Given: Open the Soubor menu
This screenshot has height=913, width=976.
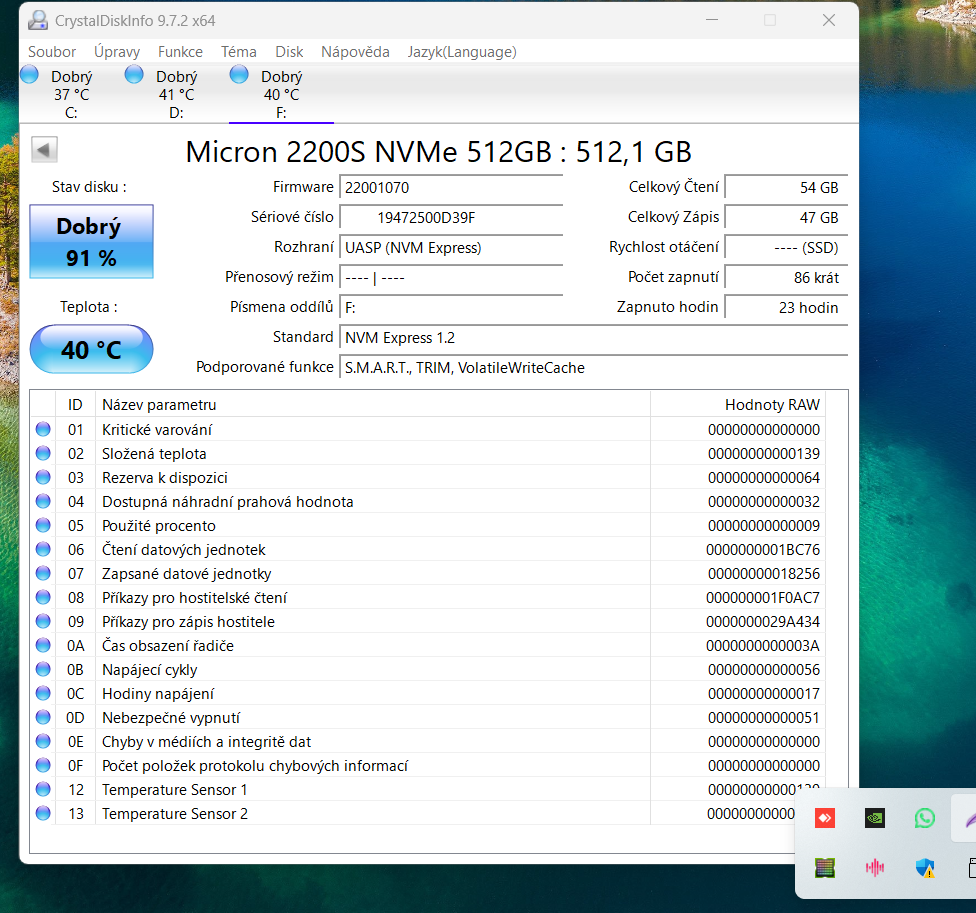Looking at the screenshot, I should (52, 52).
